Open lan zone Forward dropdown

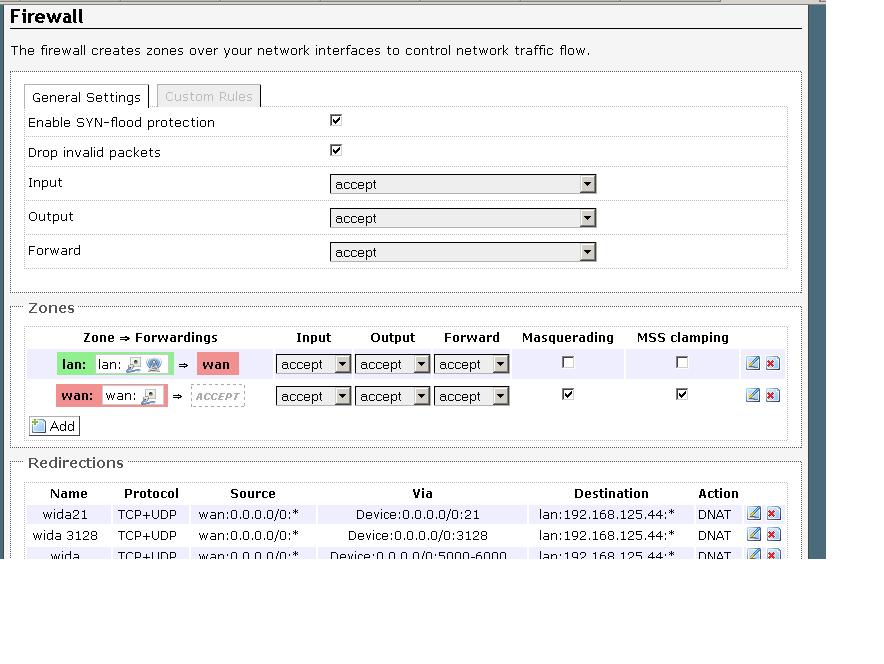point(472,364)
